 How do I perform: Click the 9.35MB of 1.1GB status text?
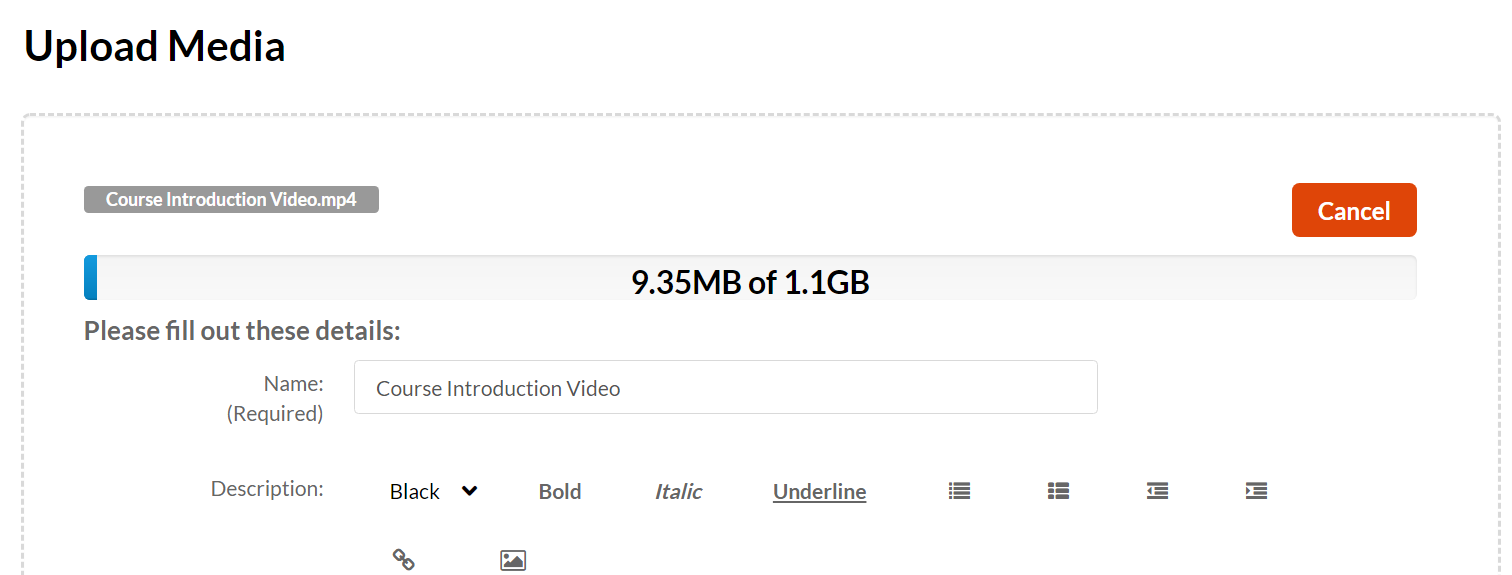point(750,282)
